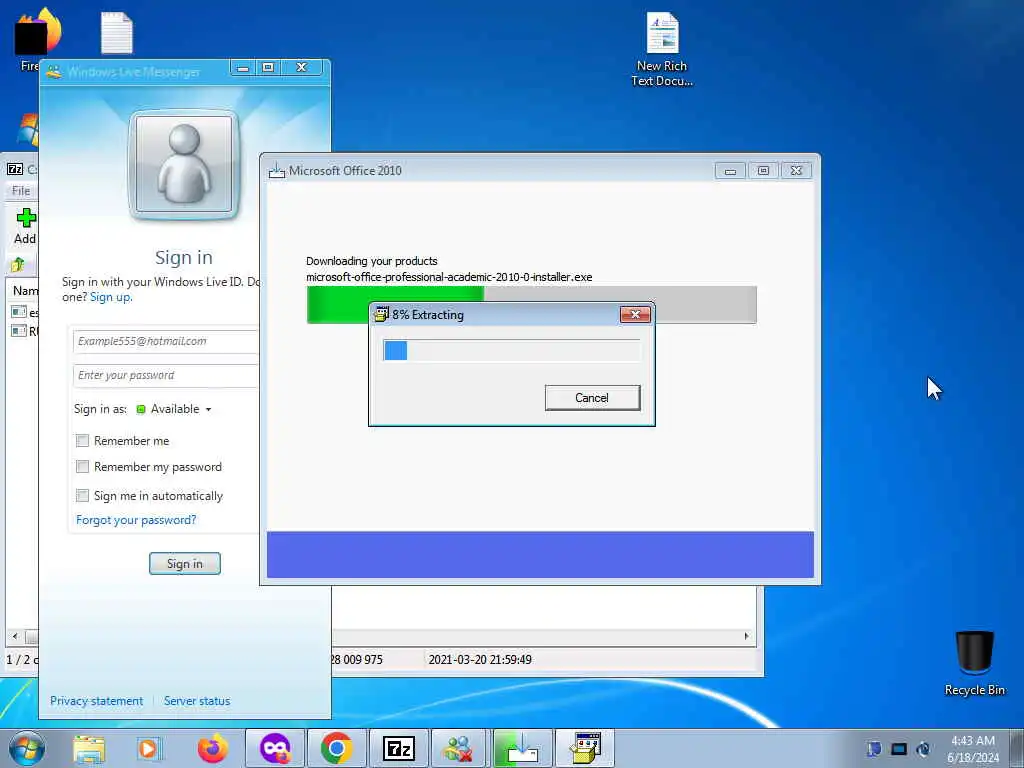Click the 28 009 975 size status text
The image size is (1024, 768).
[357, 660]
